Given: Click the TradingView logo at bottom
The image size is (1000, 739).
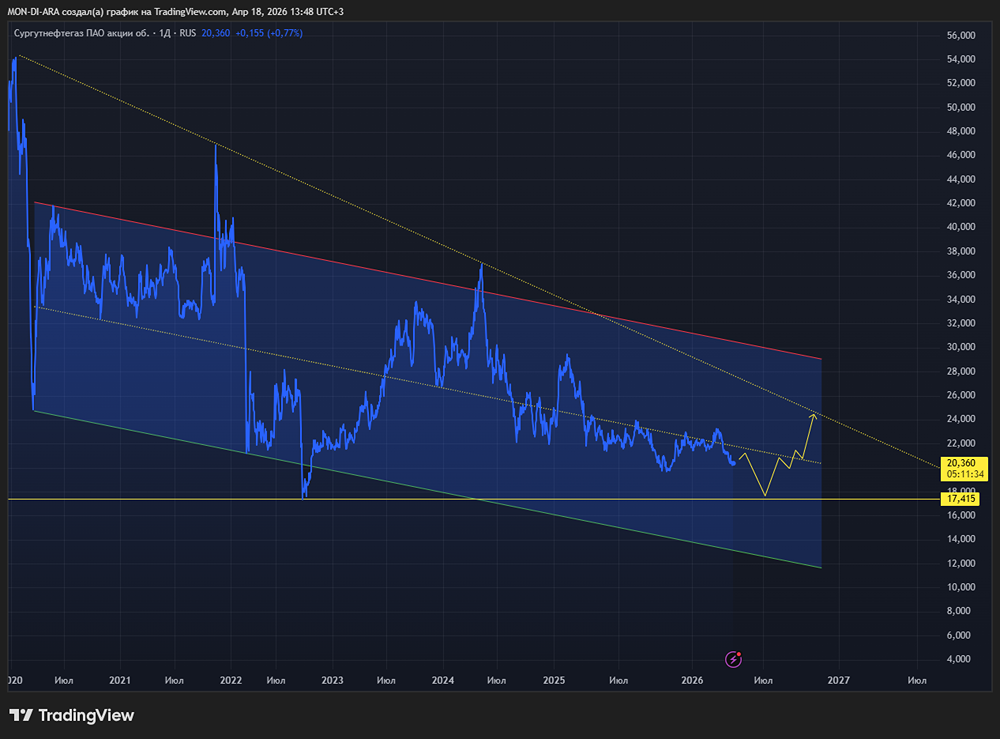Looking at the screenshot, I should 71,715.
